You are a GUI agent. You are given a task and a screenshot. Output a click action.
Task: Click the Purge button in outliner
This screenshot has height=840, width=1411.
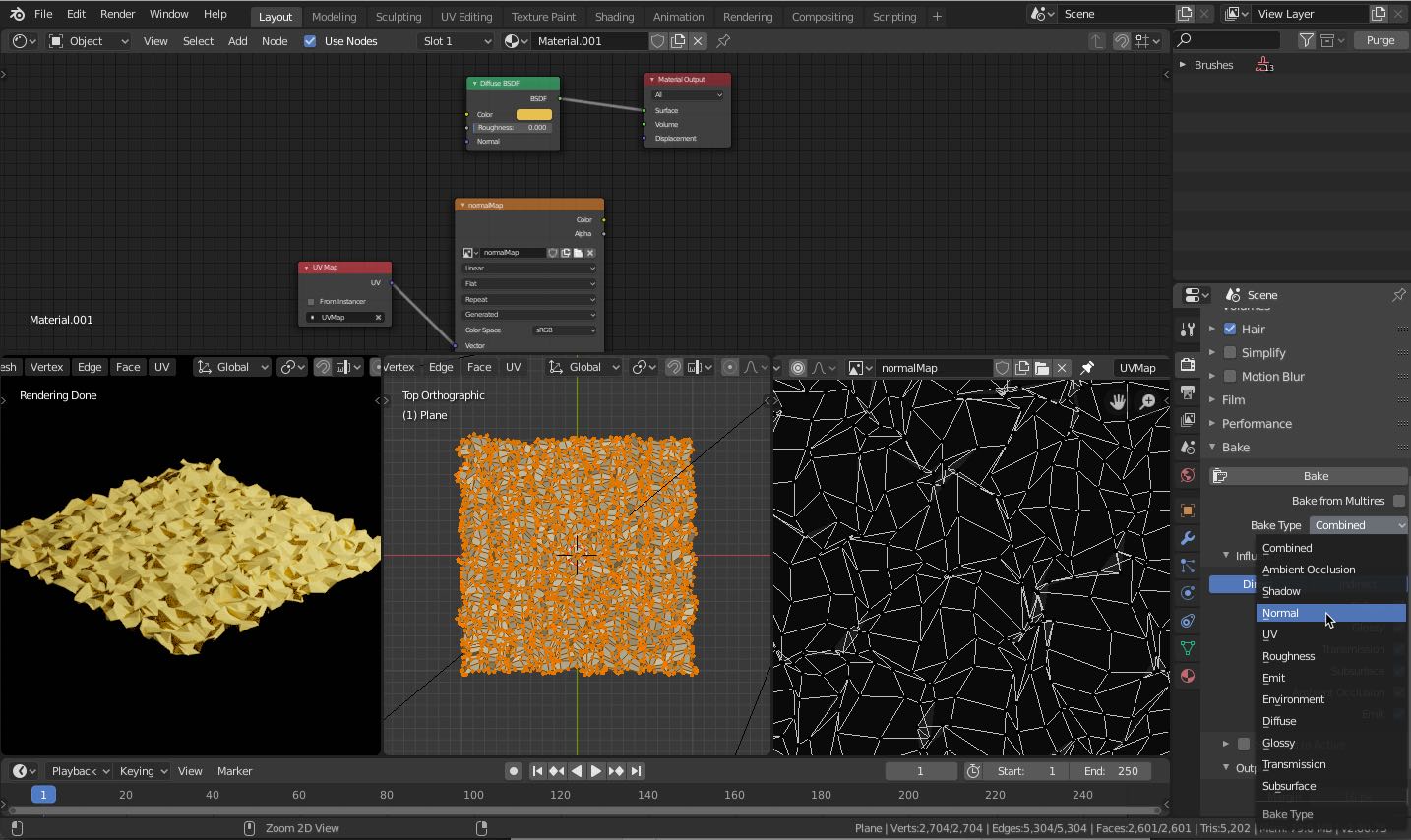[1380, 40]
